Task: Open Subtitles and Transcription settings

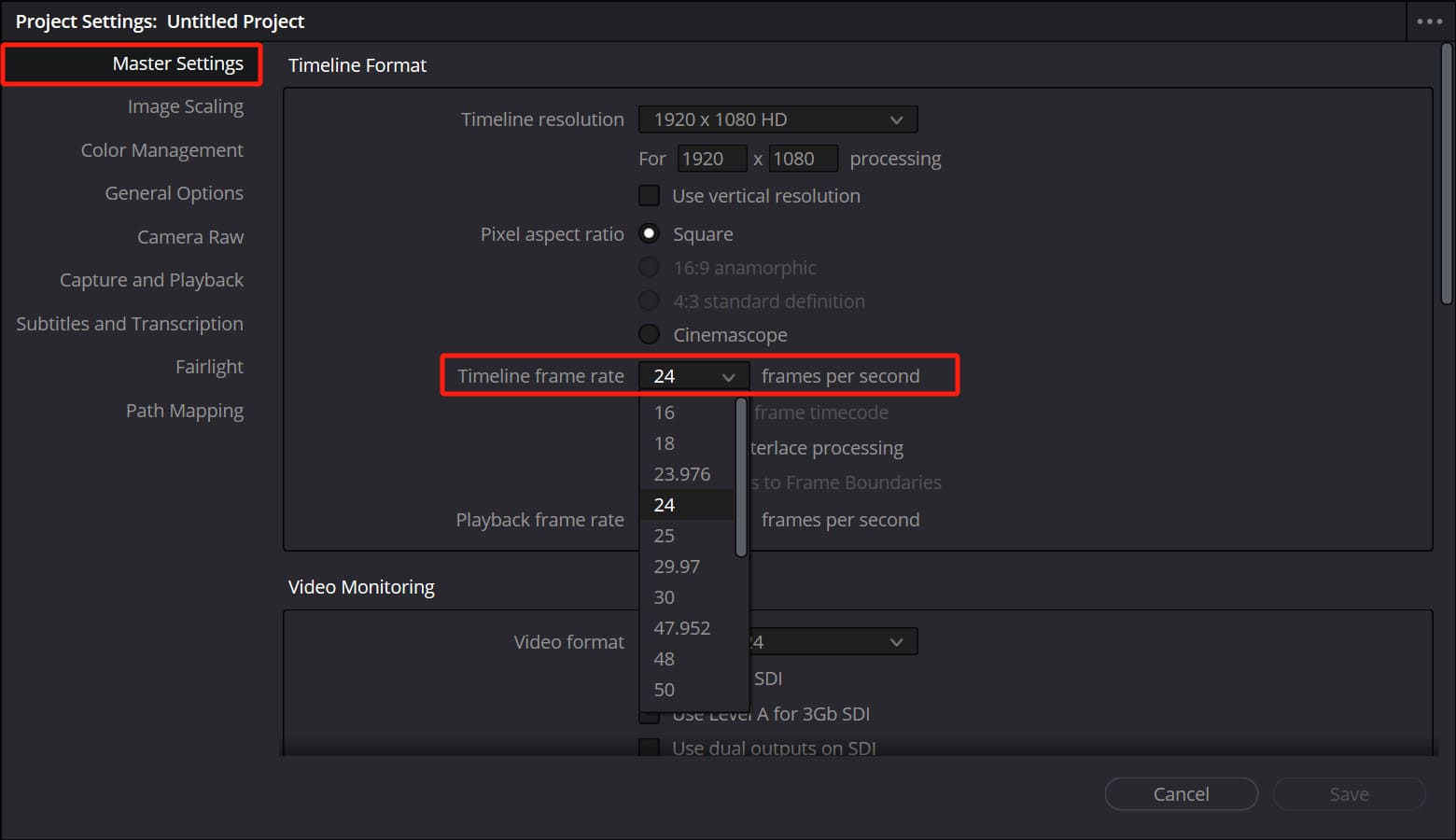Action: point(129,323)
